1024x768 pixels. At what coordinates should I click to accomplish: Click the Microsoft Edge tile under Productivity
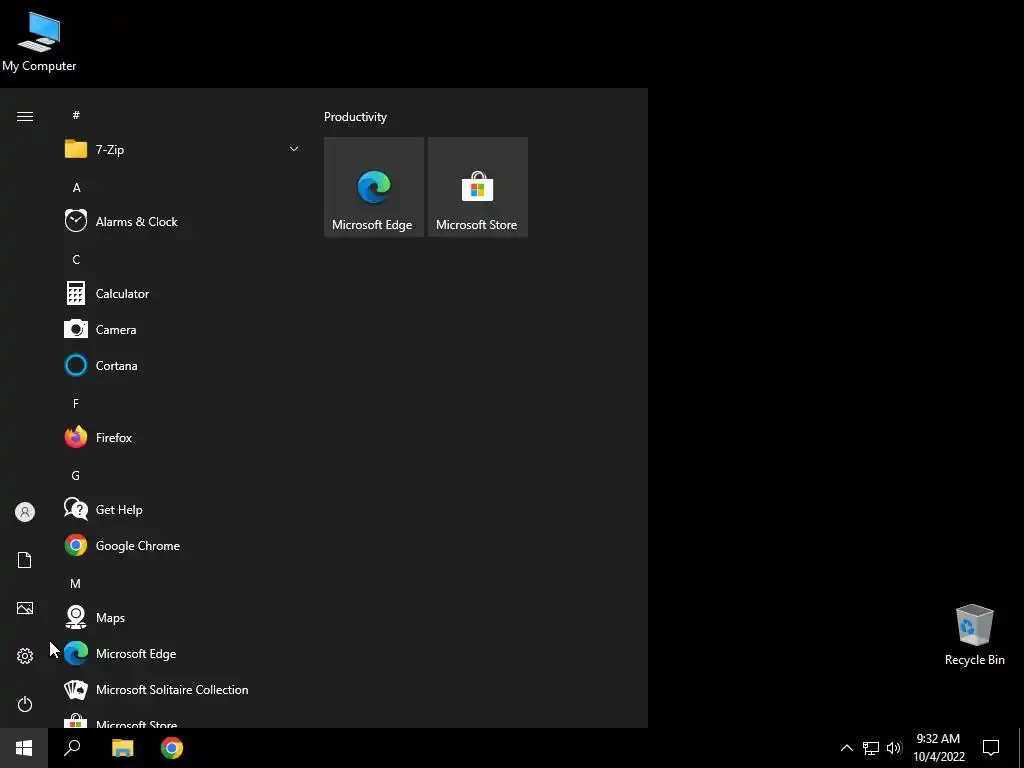click(374, 187)
